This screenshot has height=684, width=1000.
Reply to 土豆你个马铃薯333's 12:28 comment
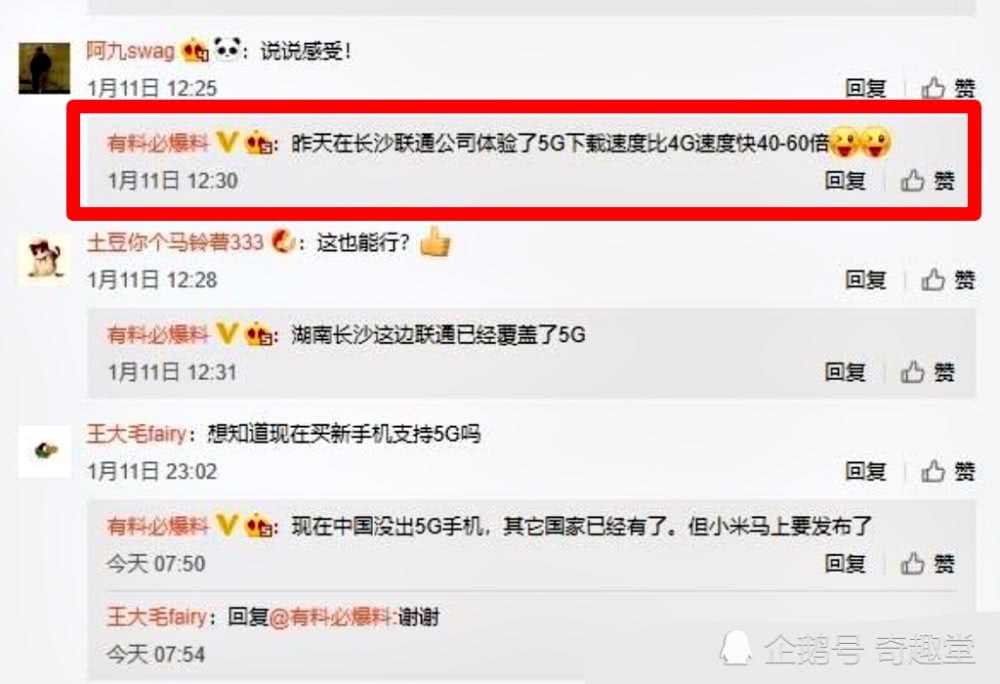point(865,280)
